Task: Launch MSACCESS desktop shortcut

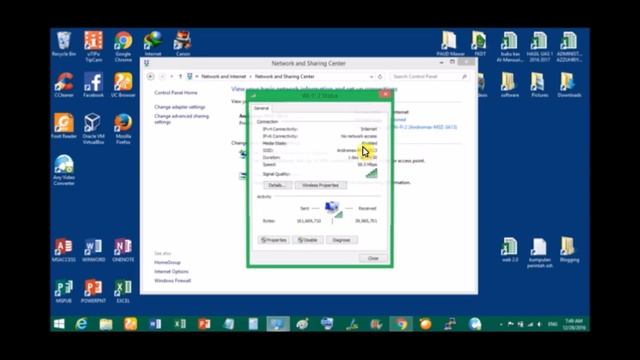Action: tap(64, 250)
